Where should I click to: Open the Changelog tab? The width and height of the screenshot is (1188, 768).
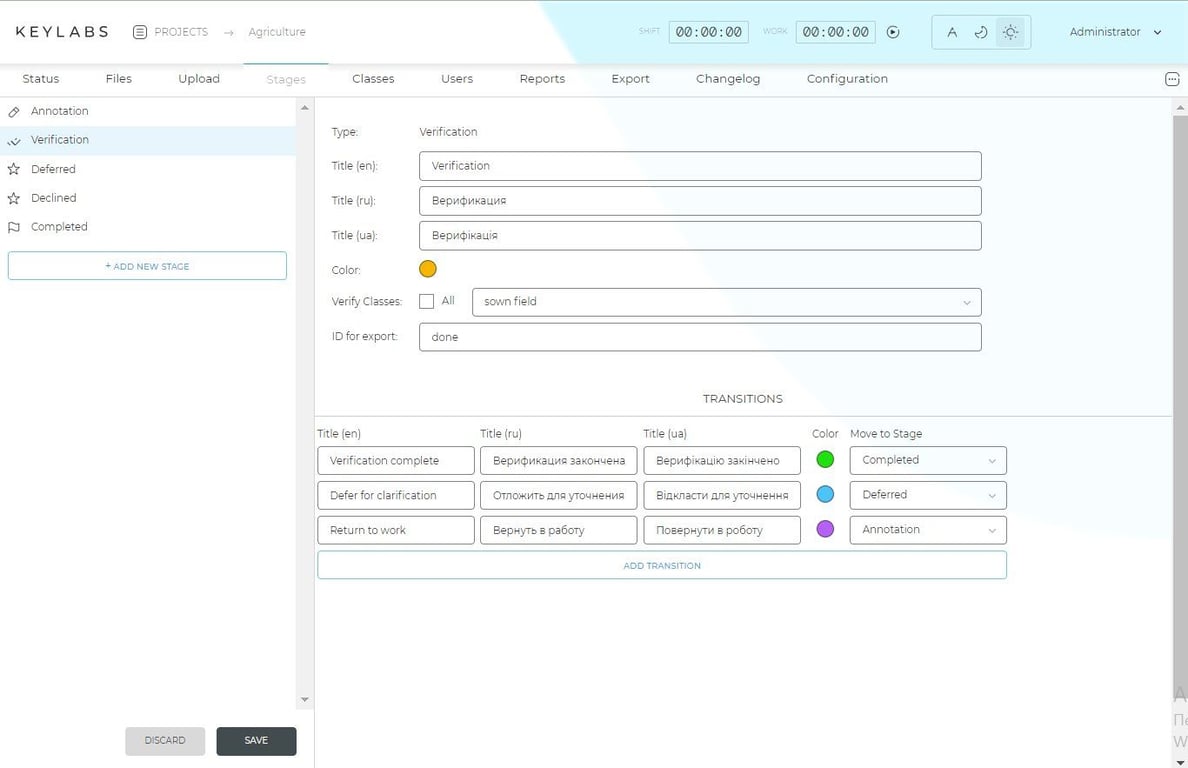point(727,78)
